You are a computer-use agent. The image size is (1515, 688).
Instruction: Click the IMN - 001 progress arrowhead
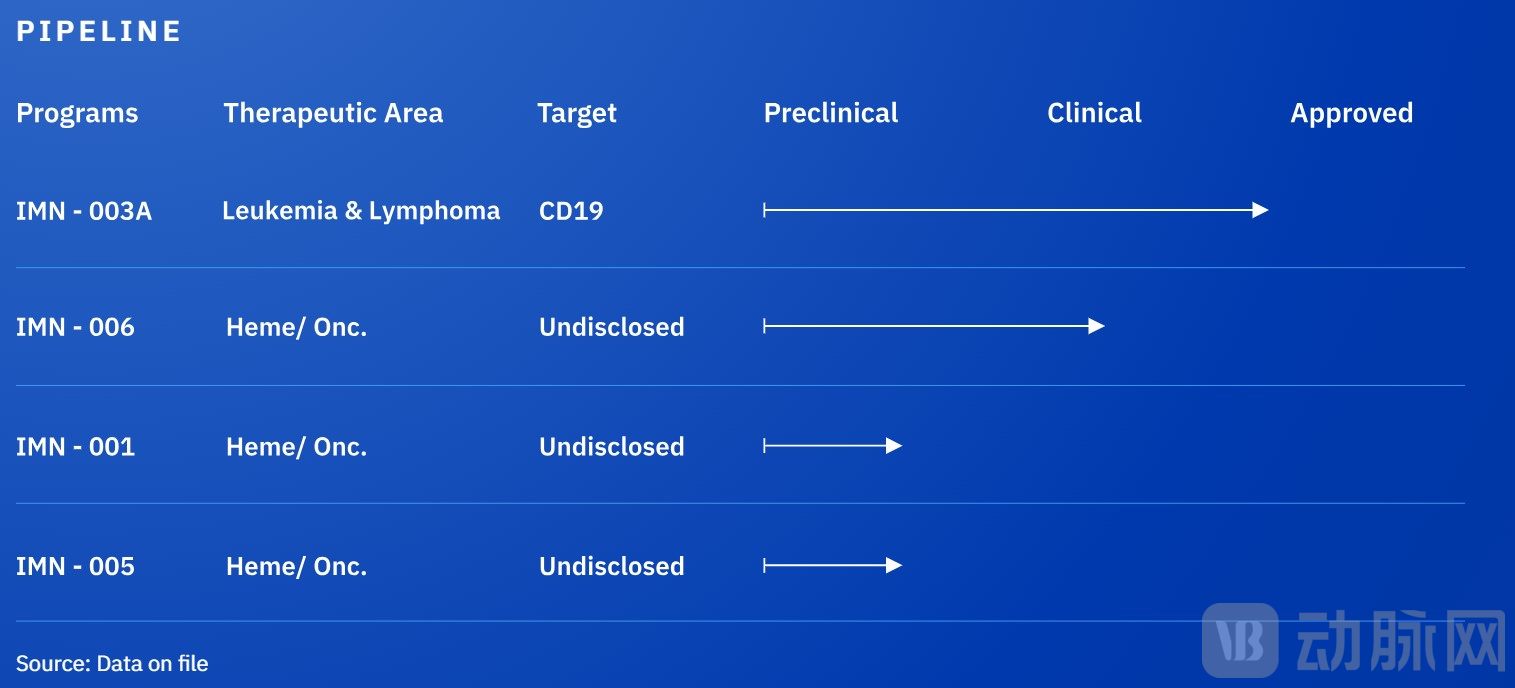coord(894,446)
